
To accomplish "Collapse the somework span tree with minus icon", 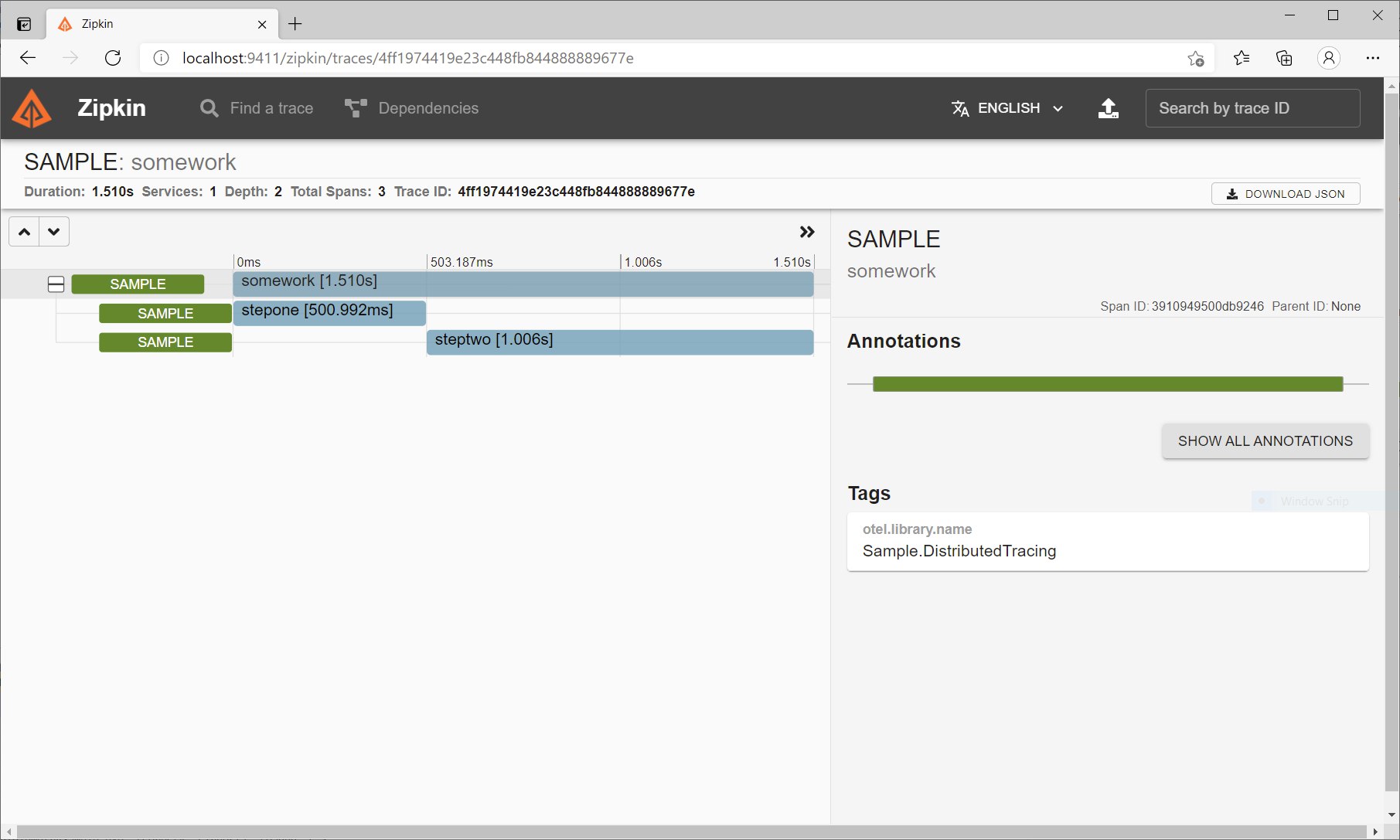I will tap(56, 284).
